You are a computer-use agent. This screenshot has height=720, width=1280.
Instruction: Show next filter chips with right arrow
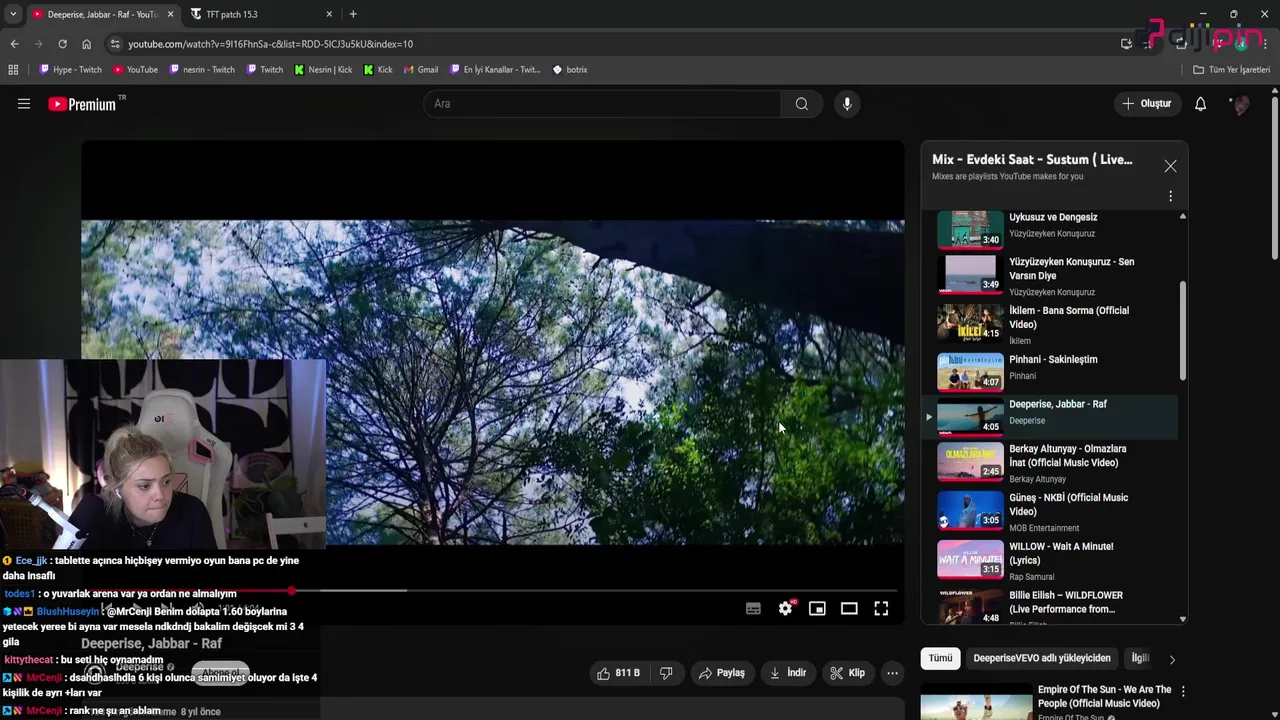(1172, 659)
